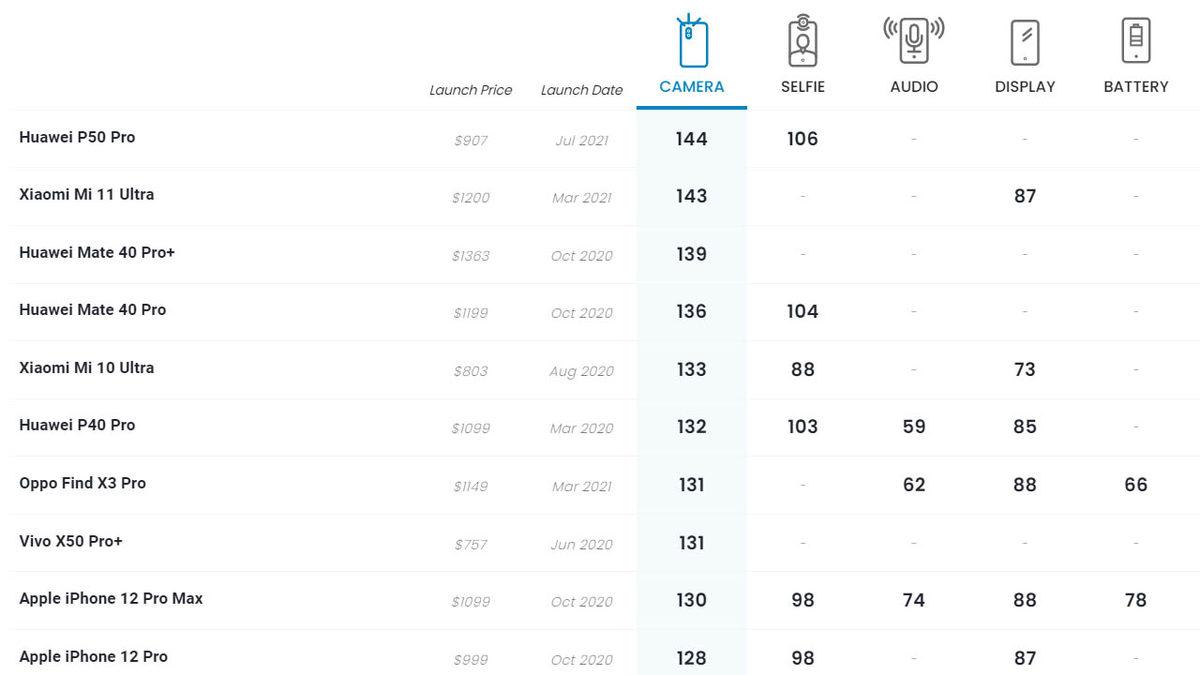Open the Huawei P50 Pro link
Viewport: 1200px width, 675px height.
tap(77, 137)
